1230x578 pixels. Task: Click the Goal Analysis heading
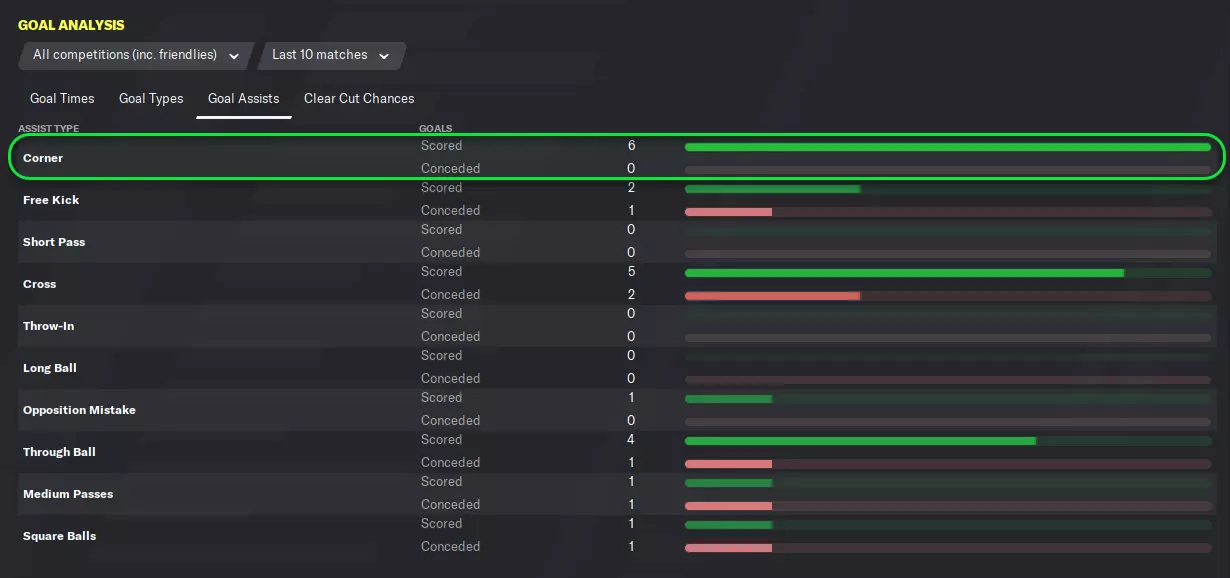point(71,24)
